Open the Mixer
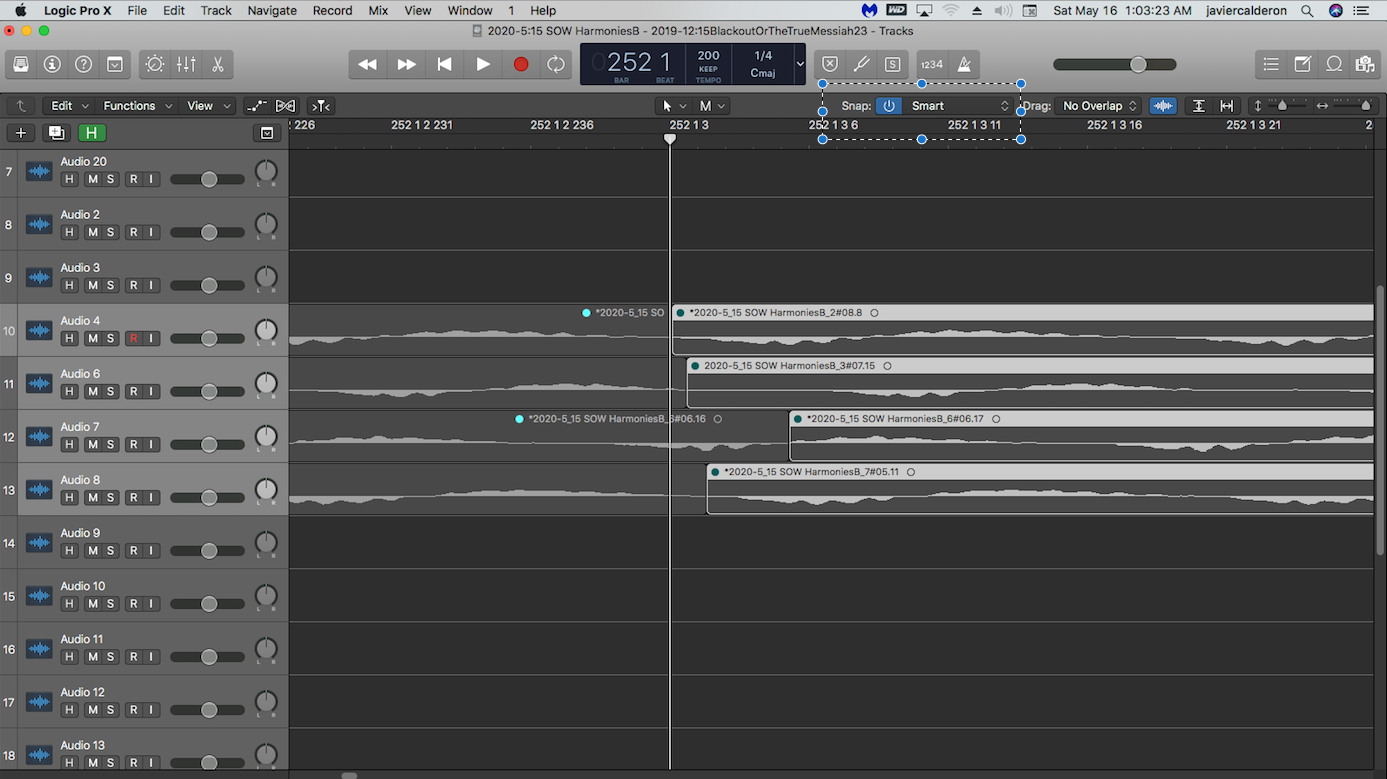The width and height of the screenshot is (1387, 779). pyautogui.click(x=186, y=64)
